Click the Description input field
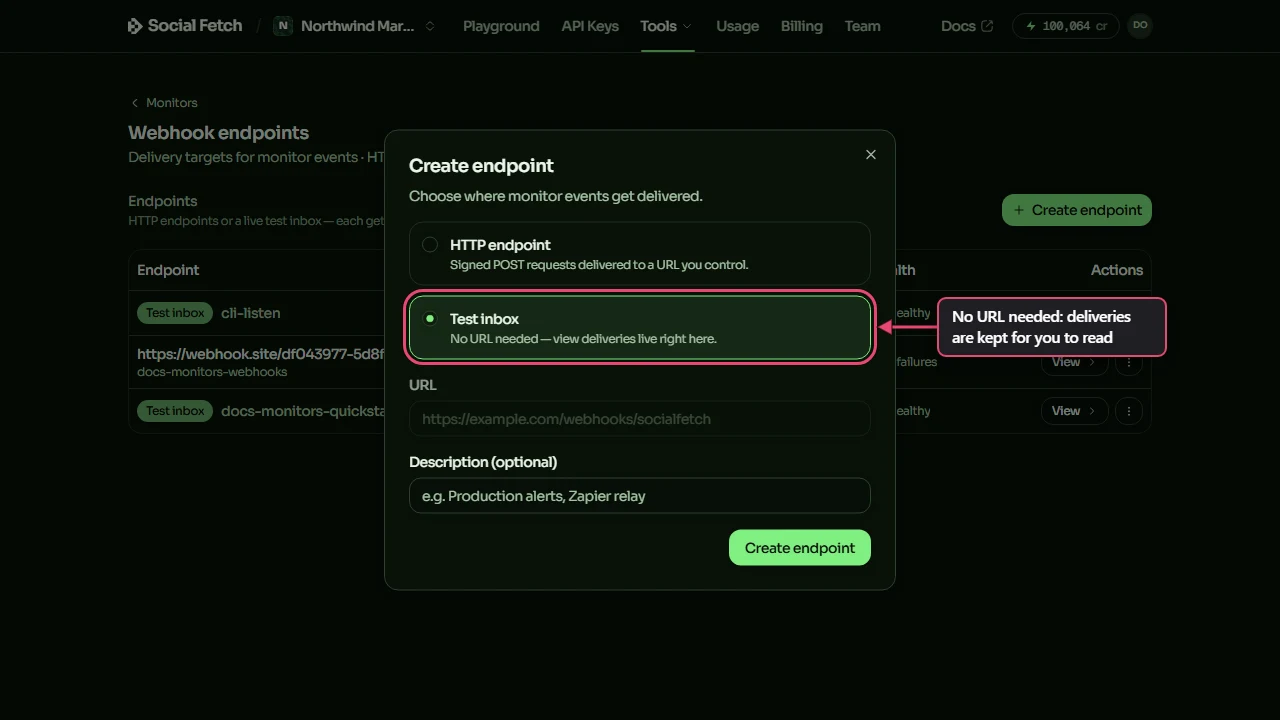This screenshot has width=1280, height=720. [640, 496]
